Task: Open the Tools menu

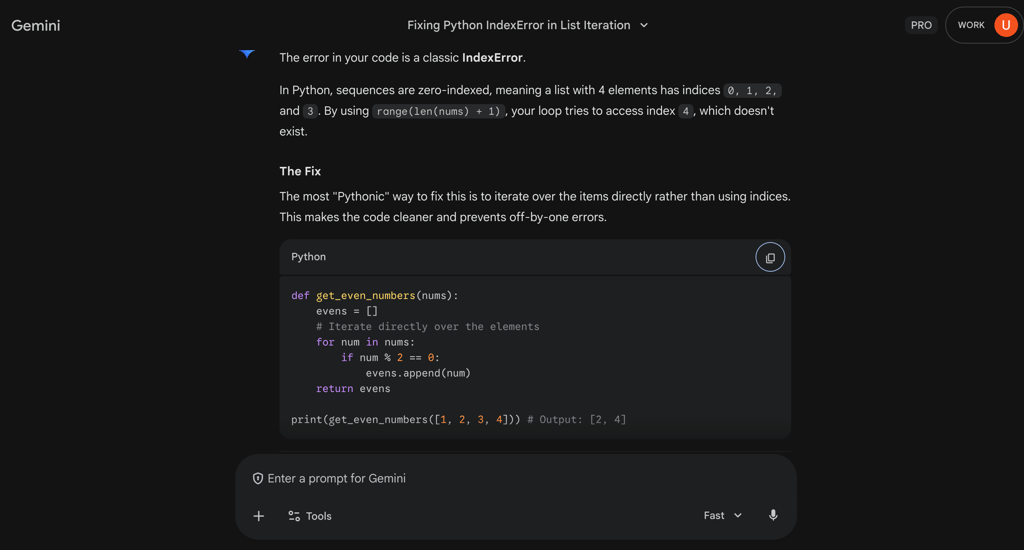Action: [x=310, y=516]
